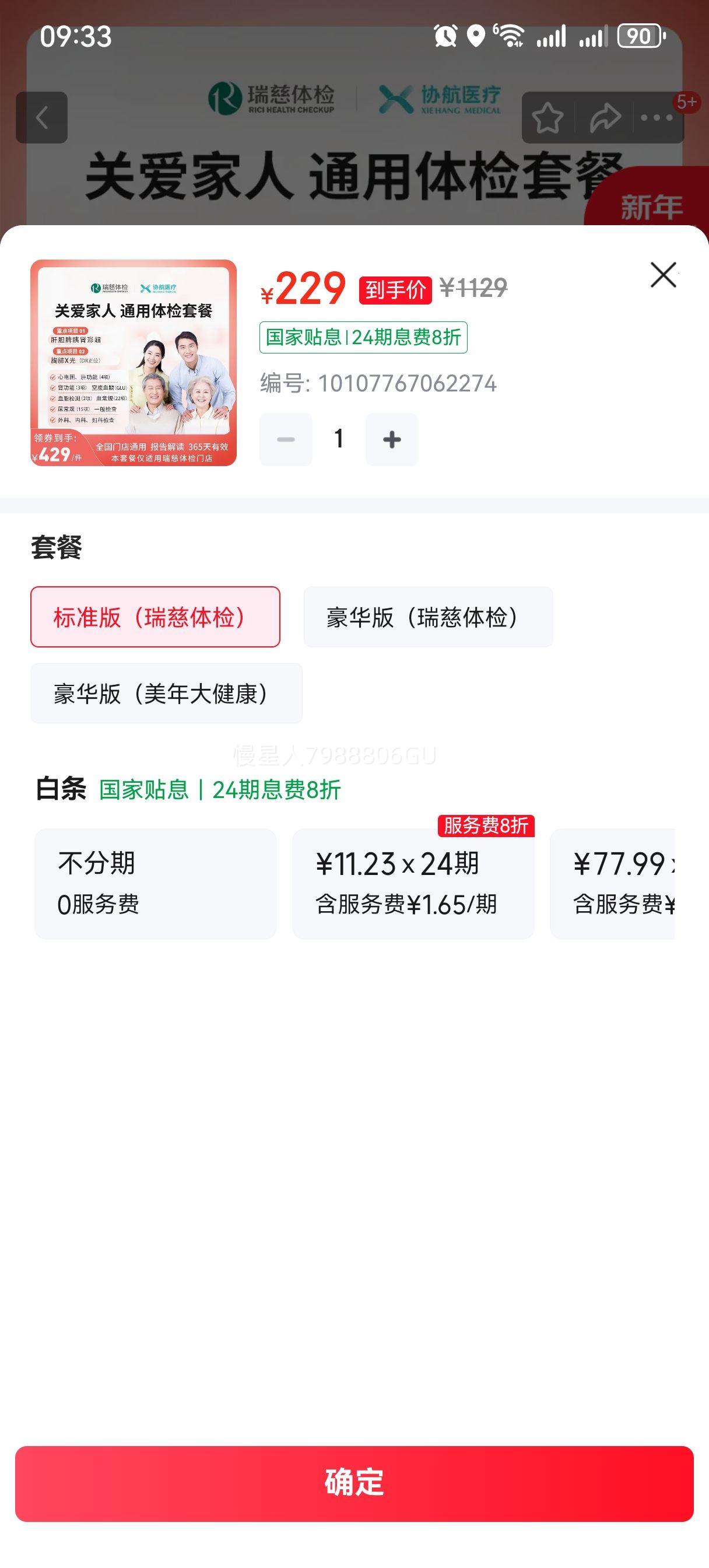Viewport: 709px width, 1568px height.
Task: Choose 不分期 0服务费 option
Action: coord(155,883)
